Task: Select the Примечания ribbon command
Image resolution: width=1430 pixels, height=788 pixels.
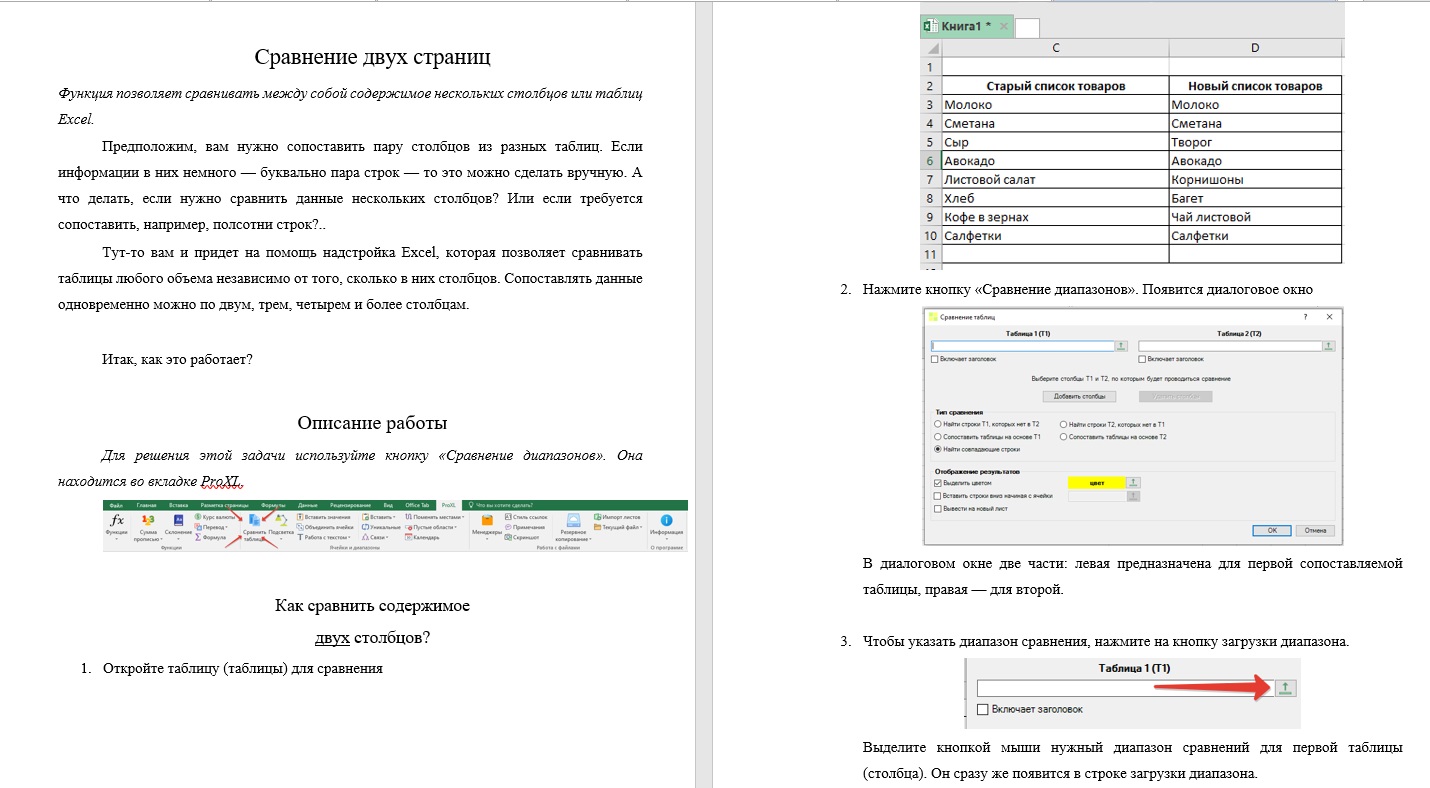Action: click(524, 527)
